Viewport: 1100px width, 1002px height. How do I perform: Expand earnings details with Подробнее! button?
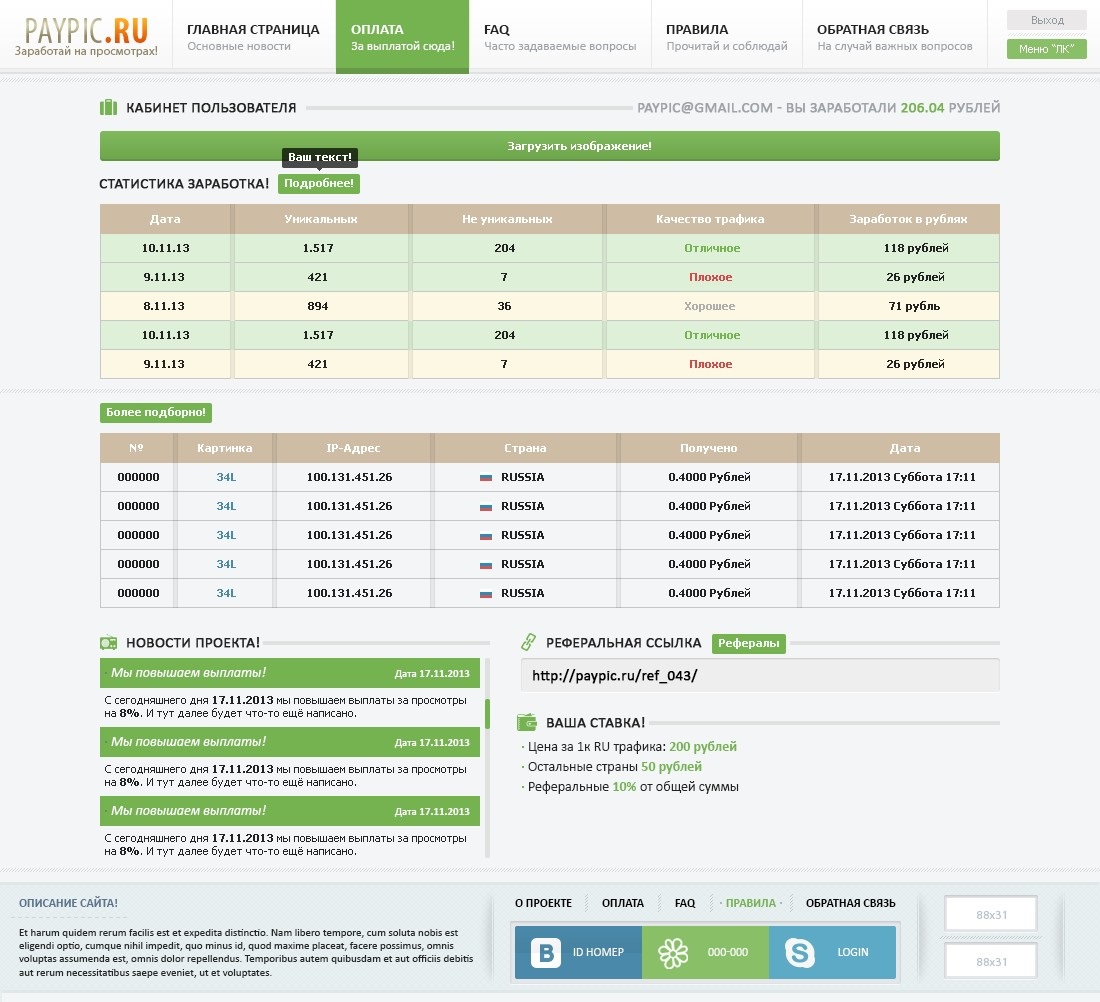(x=318, y=184)
